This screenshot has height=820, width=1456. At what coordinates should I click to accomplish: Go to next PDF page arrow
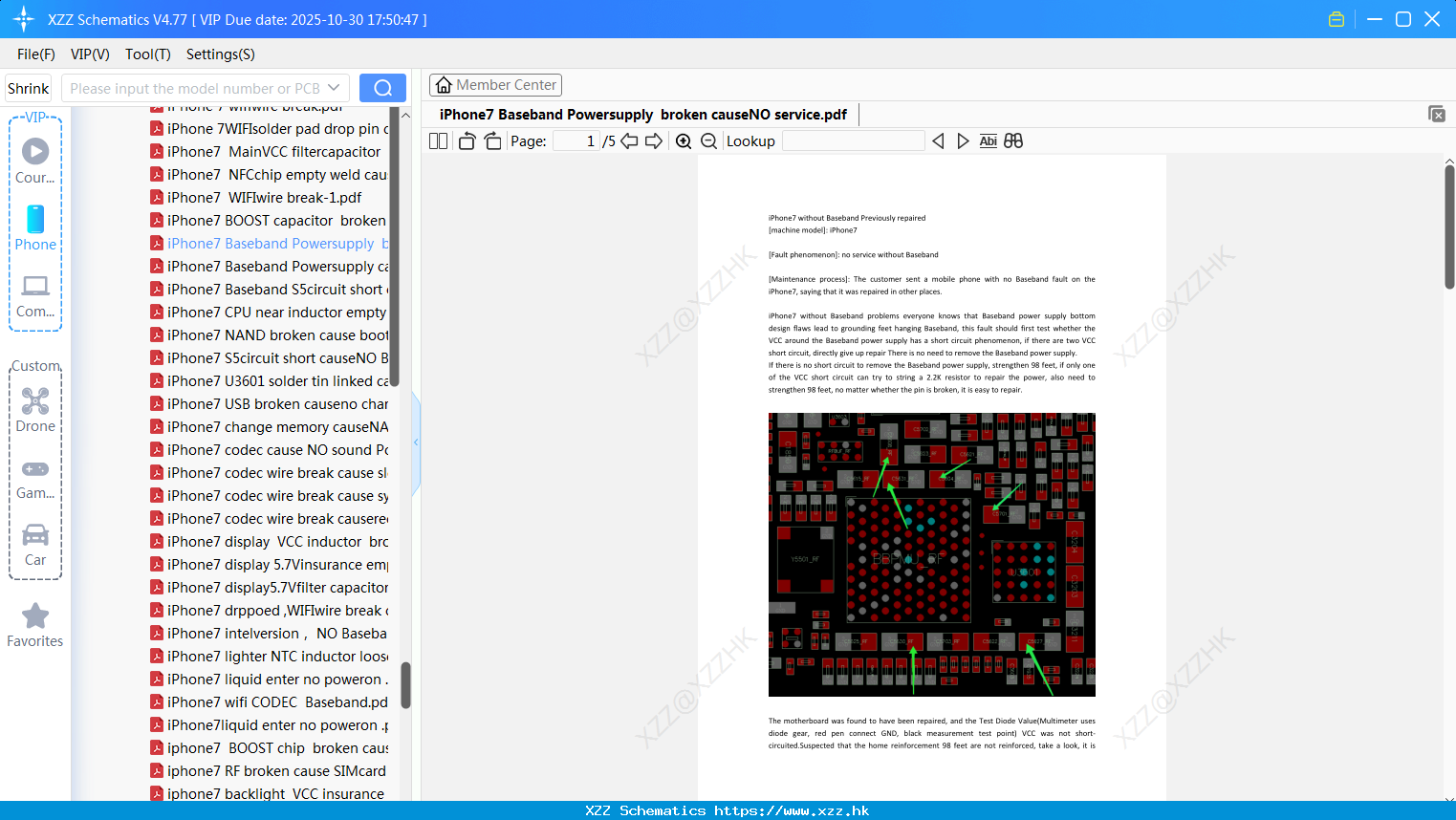pos(654,141)
